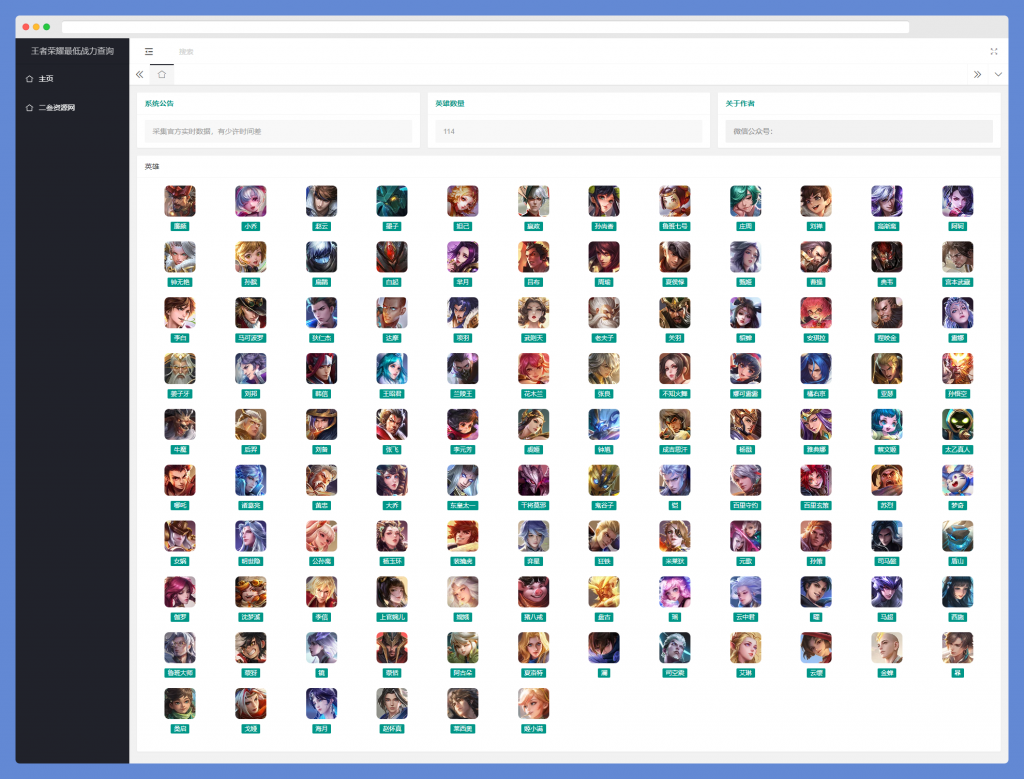Click the 系统公告 card heading

click(159, 103)
